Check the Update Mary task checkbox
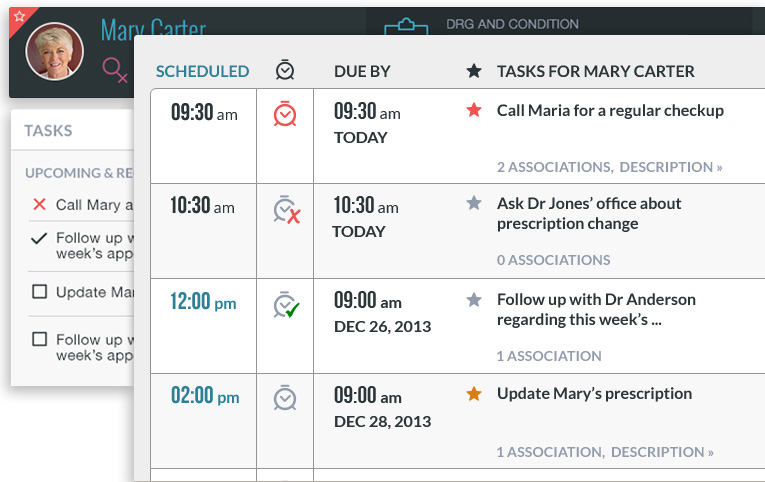 click(x=40, y=292)
